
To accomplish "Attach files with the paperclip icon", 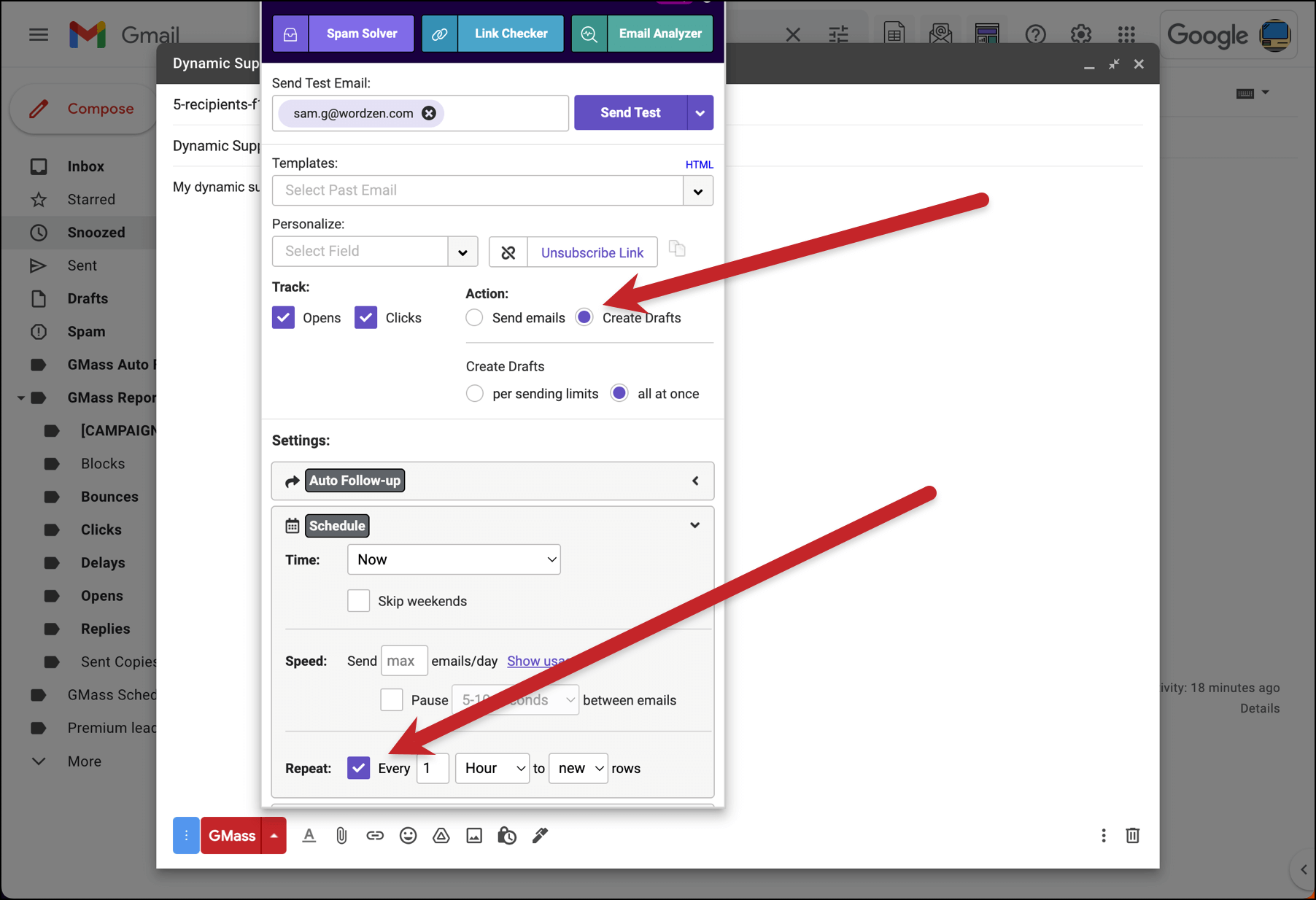I will 341,836.
